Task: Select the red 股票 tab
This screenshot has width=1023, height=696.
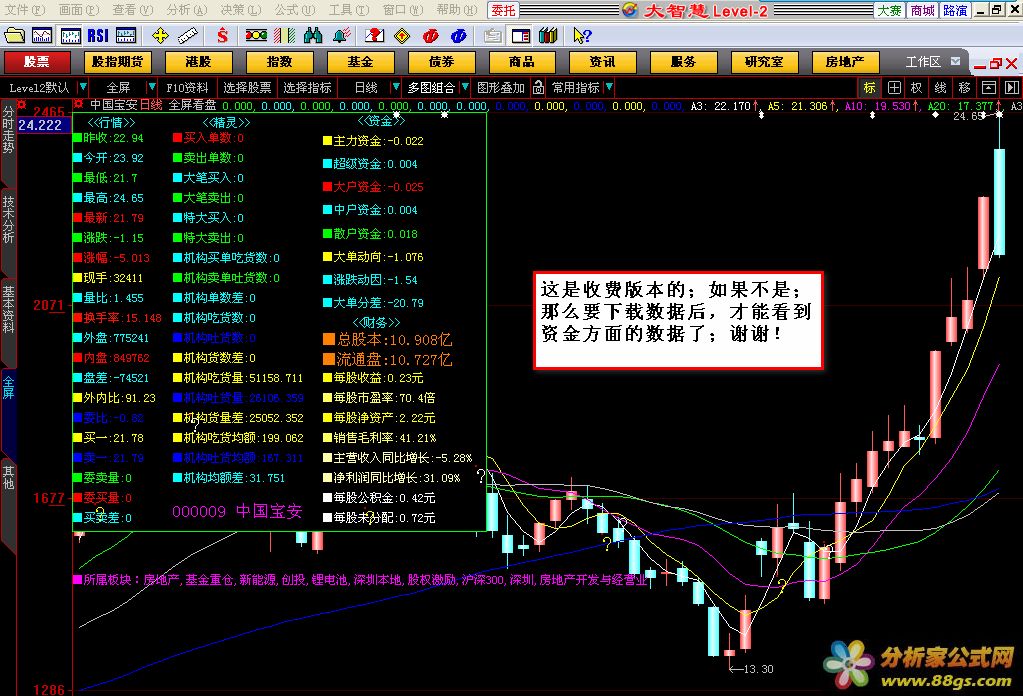Action: [x=37, y=62]
